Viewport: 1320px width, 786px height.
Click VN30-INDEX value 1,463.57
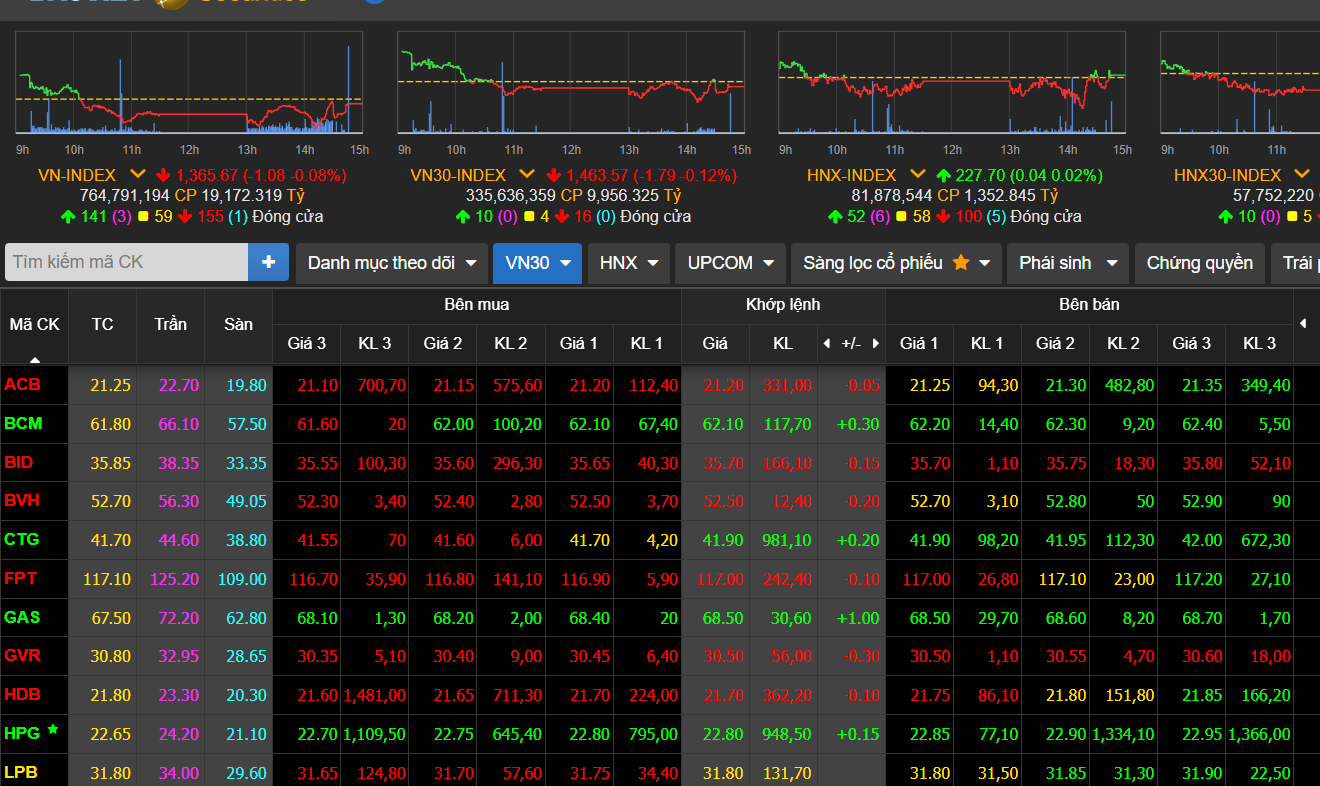click(598, 175)
